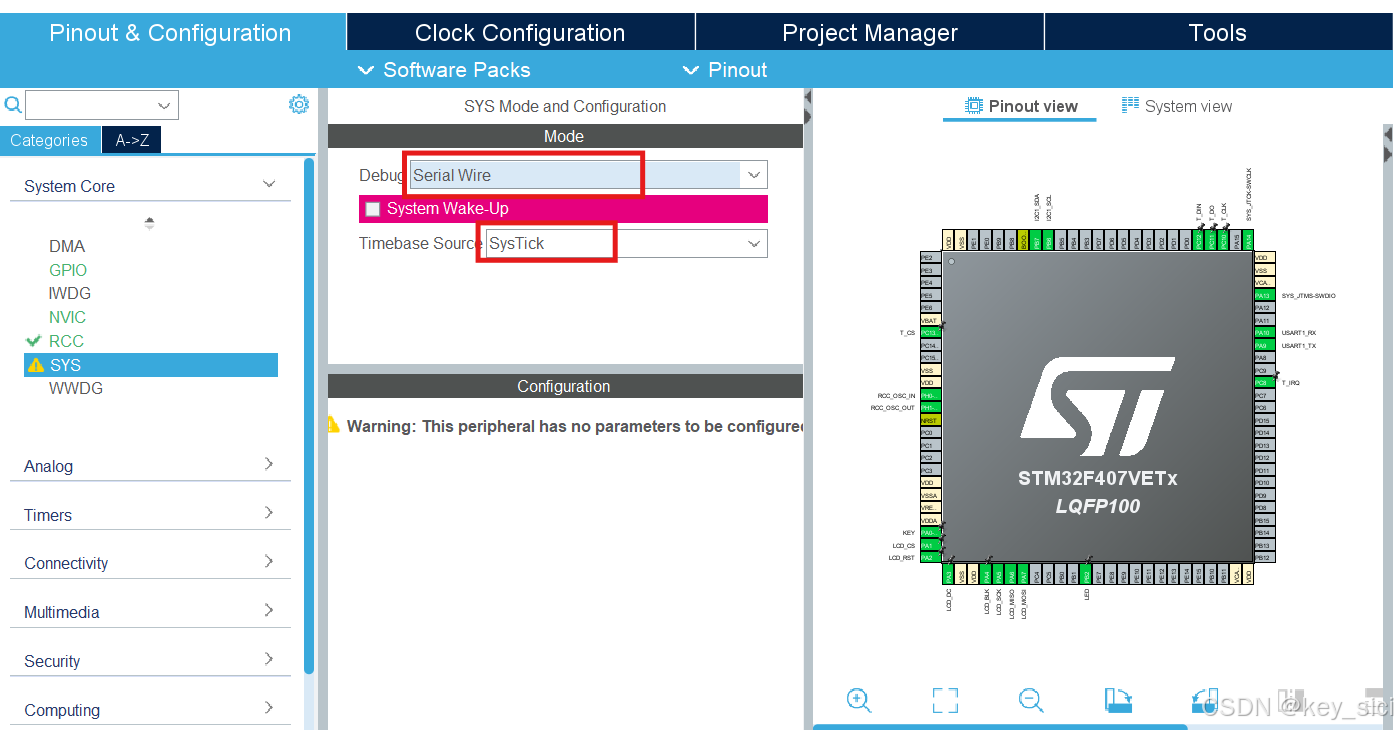Open the Tools tab
The width and height of the screenshot is (1398, 730).
tap(1218, 32)
